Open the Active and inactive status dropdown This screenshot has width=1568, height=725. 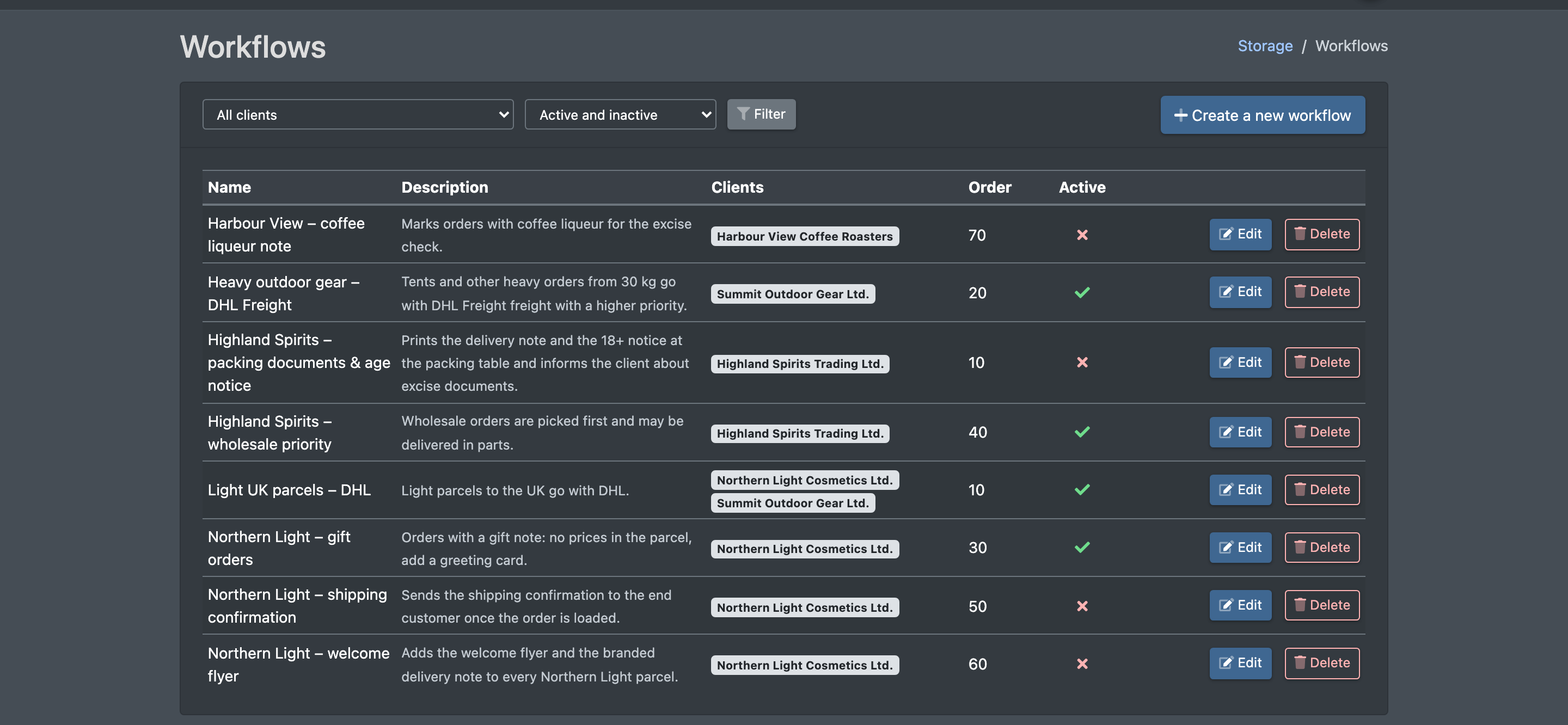pyautogui.click(x=620, y=114)
